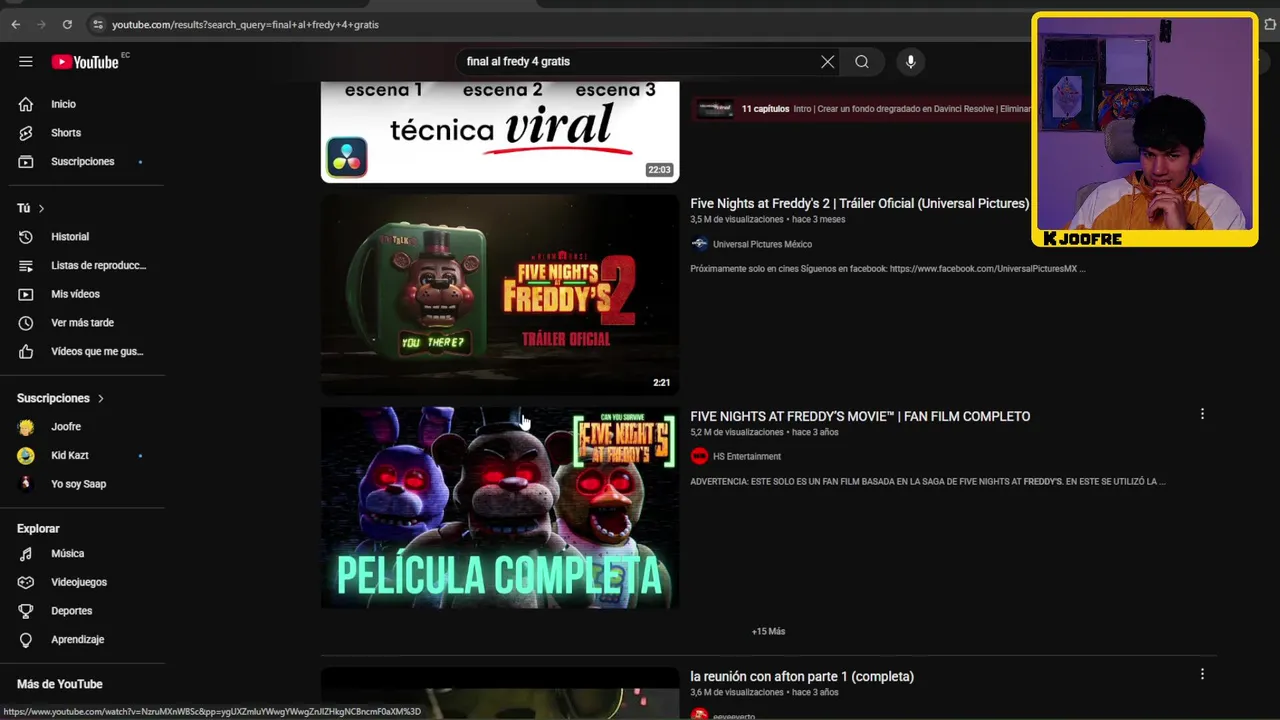Image resolution: width=1280 pixels, height=720 pixels.
Task: Open HS Entertainment channel
Action: click(x=747, y=457)
